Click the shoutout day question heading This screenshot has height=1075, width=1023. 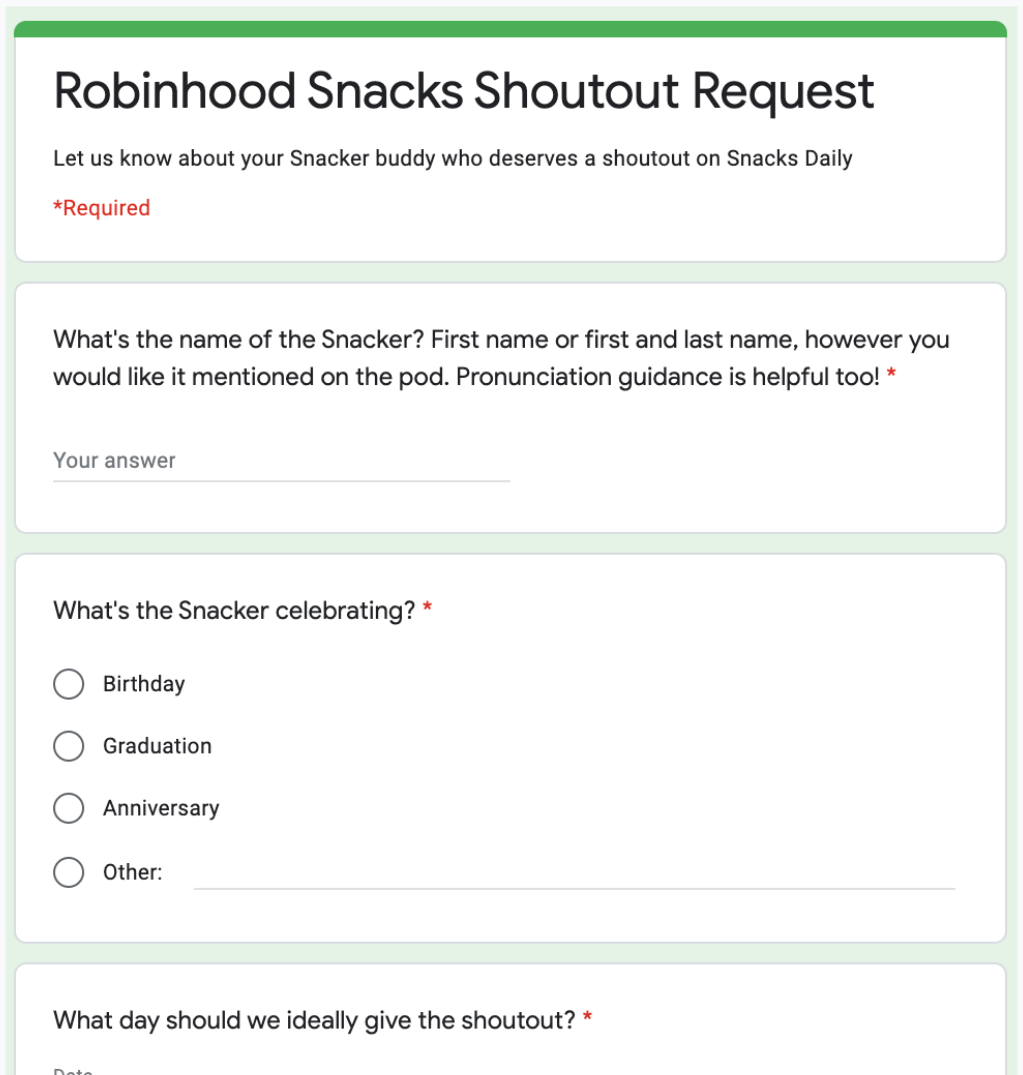[314, 1020]
